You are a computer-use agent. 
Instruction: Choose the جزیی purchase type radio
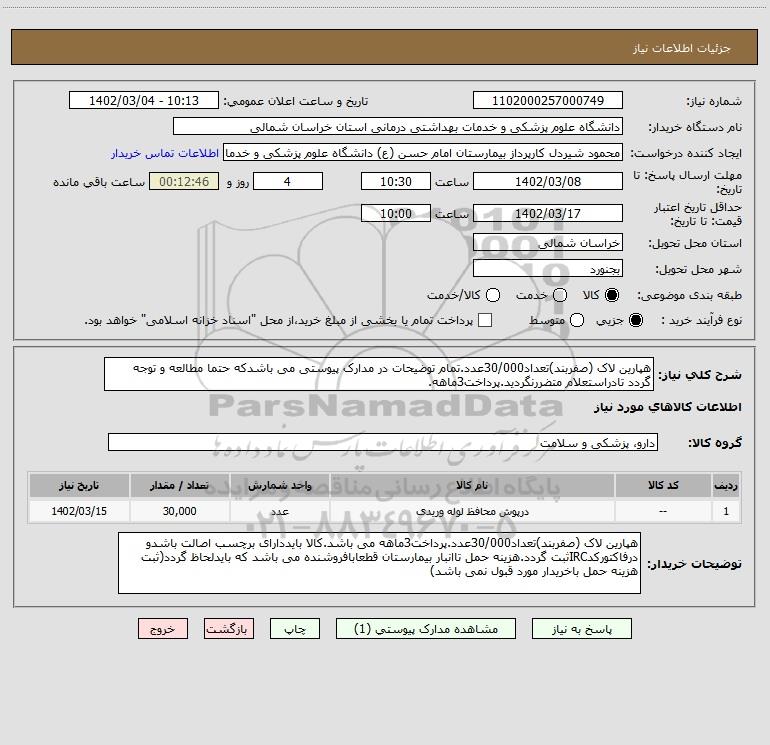tap(635, 320)
